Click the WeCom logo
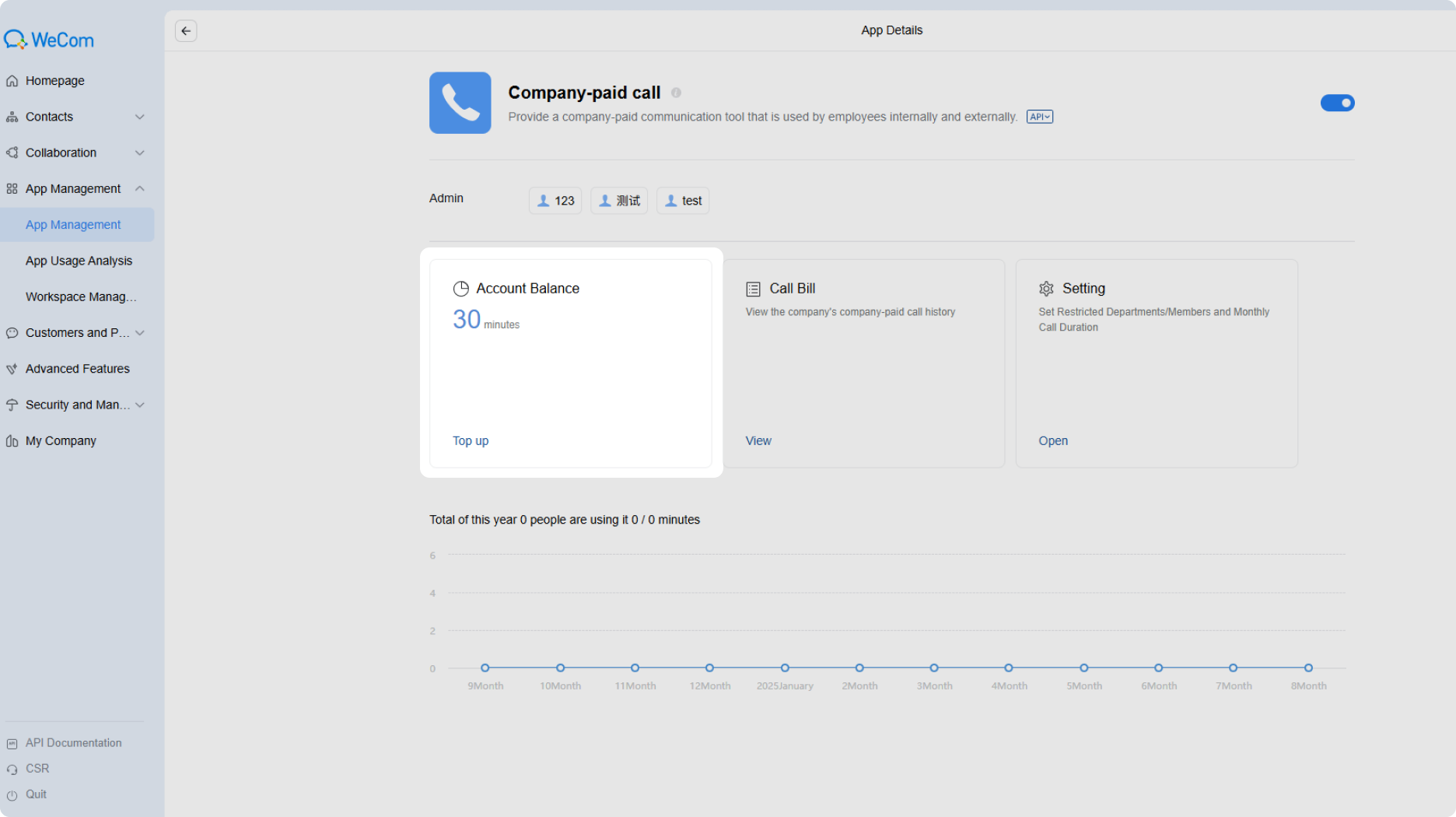Viewport: 1456px width, 817px height. tap(49, 40)
